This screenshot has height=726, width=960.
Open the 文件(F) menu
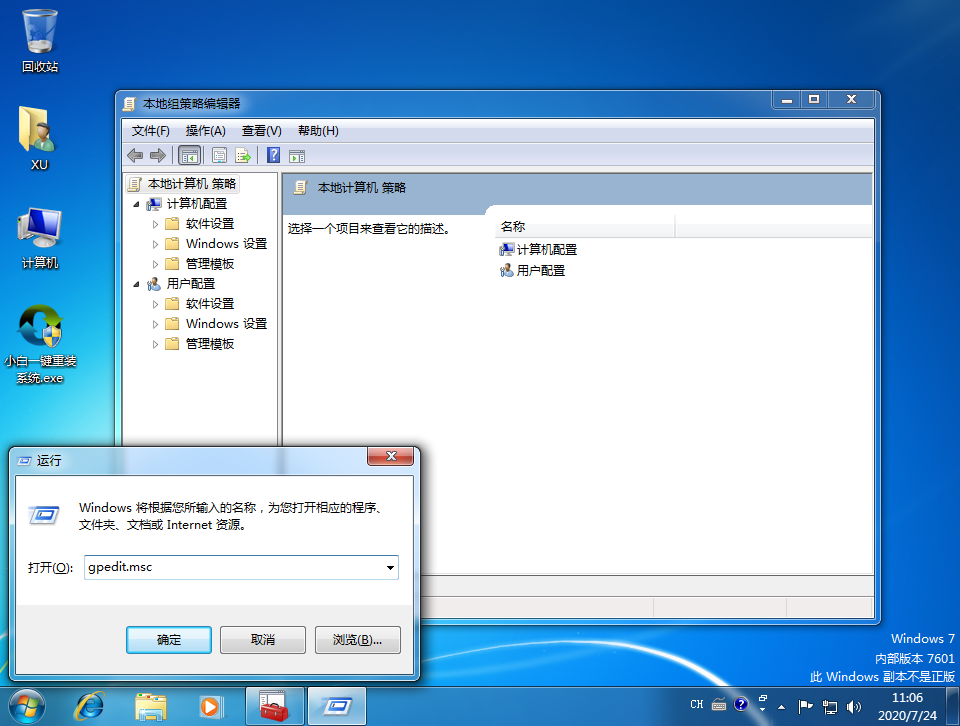click(x=151, y=131)
